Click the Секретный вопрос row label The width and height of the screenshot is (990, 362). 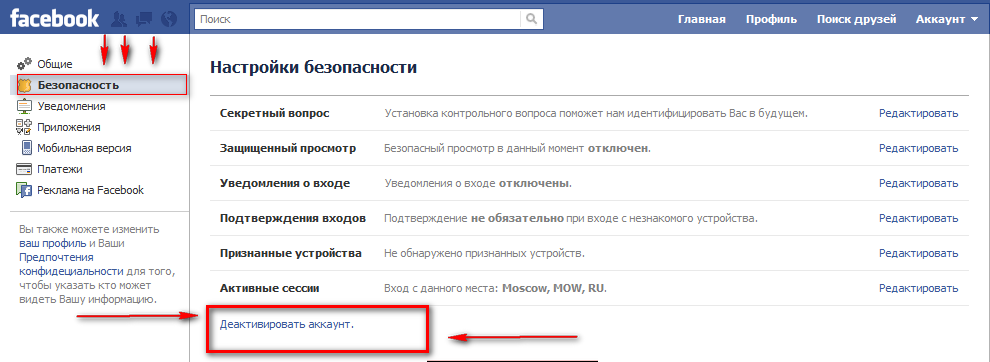[275, 113]
